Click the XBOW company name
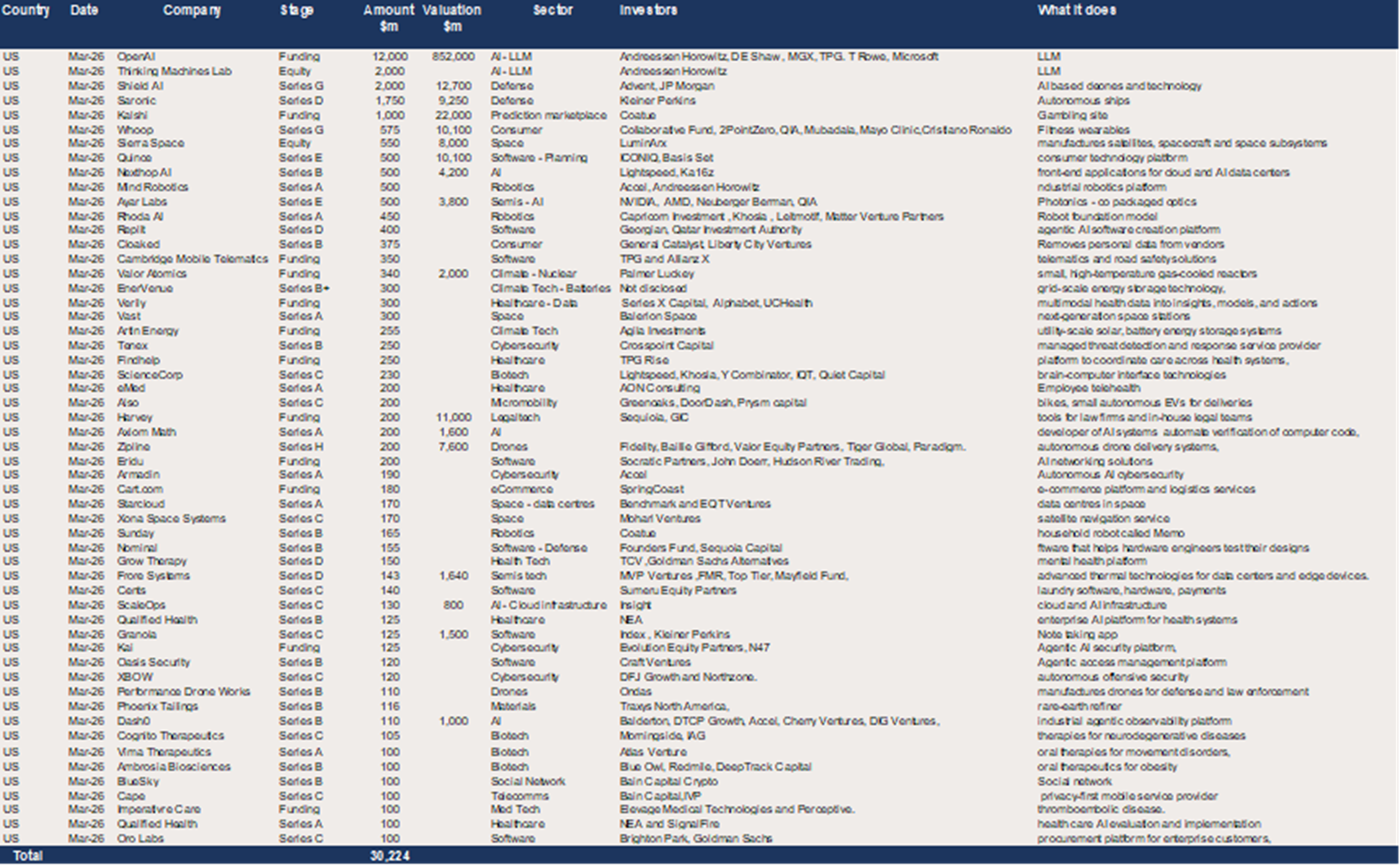 (135, 677)
